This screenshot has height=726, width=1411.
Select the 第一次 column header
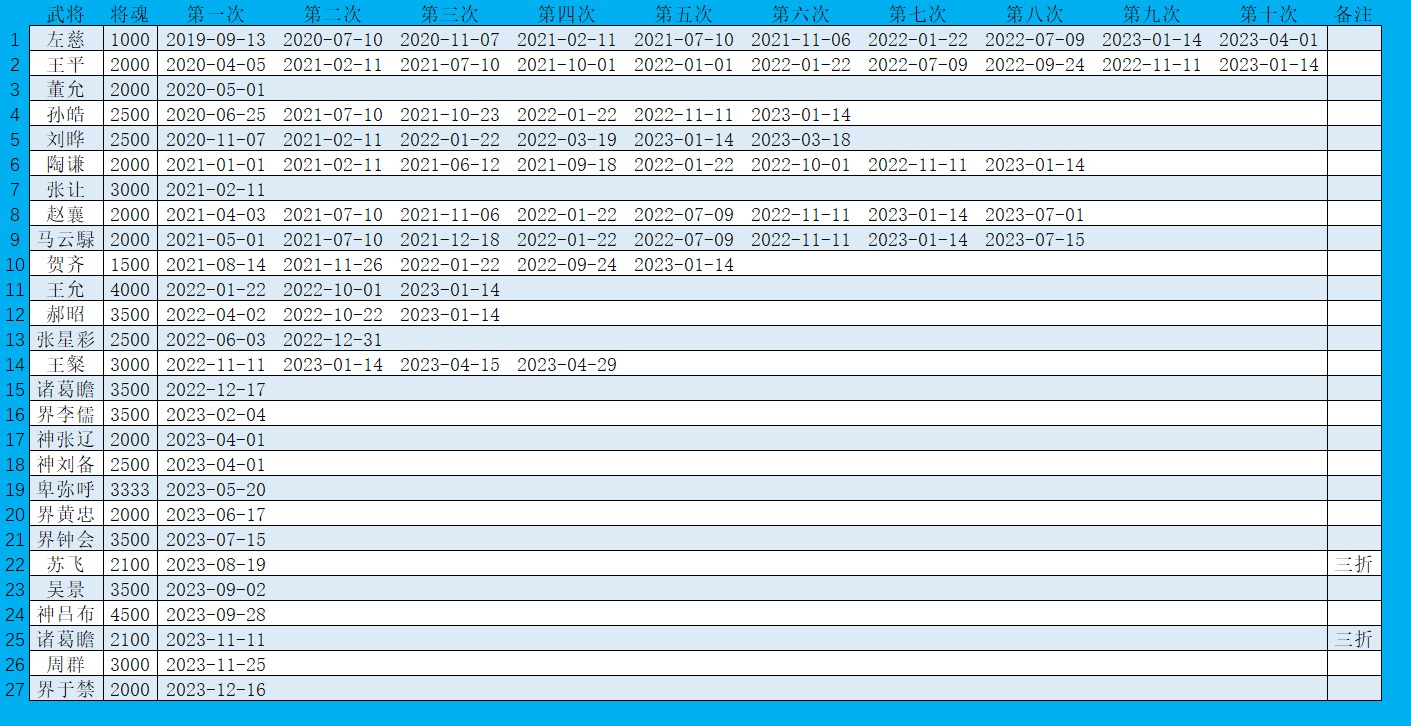click(216, 14)
